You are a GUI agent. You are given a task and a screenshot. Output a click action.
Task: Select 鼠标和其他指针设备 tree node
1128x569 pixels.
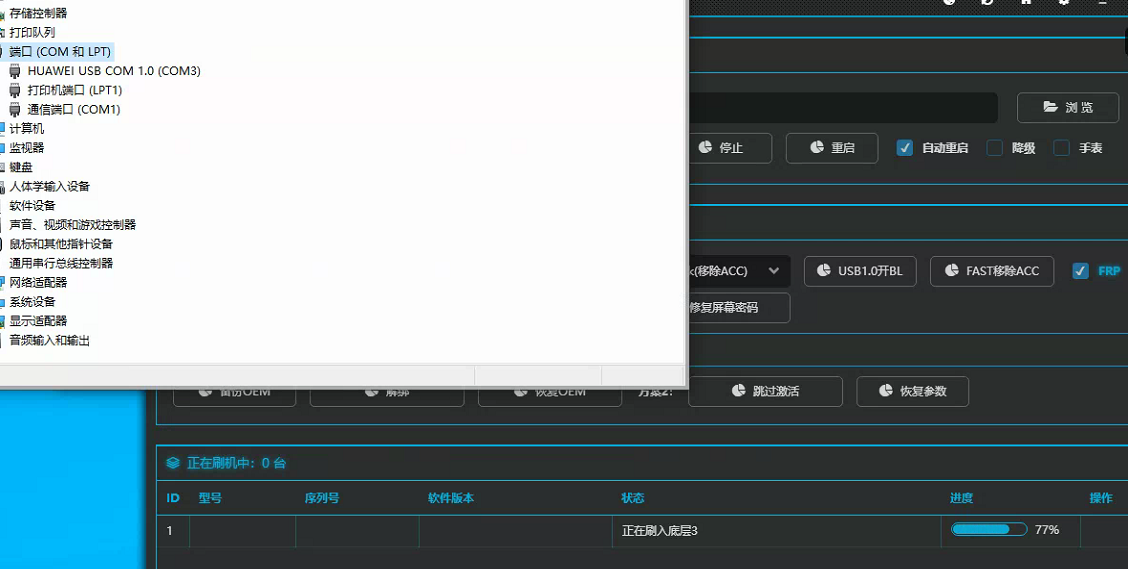coord(61,244)
